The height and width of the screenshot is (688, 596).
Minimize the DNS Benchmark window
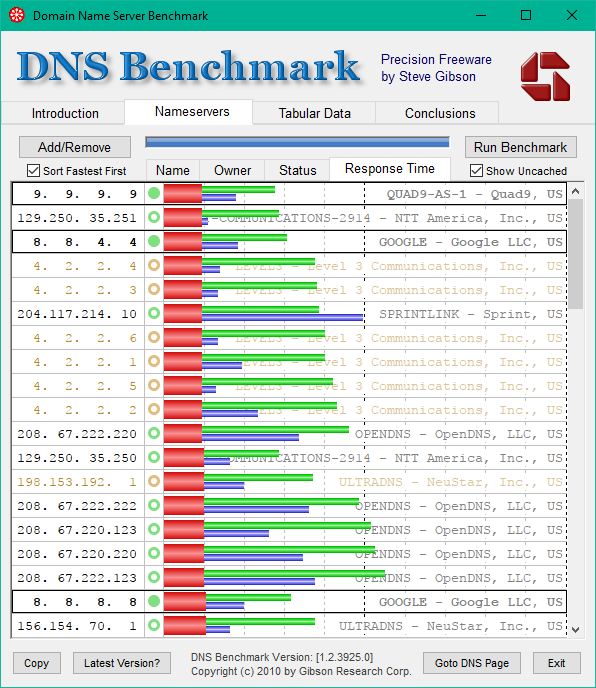481,15
